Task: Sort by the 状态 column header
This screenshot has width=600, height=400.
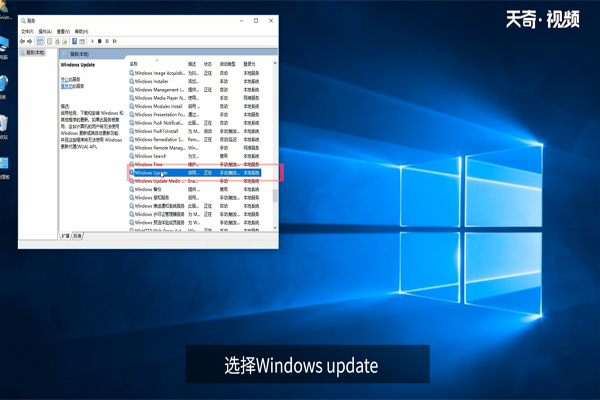Action: point(209,64)
